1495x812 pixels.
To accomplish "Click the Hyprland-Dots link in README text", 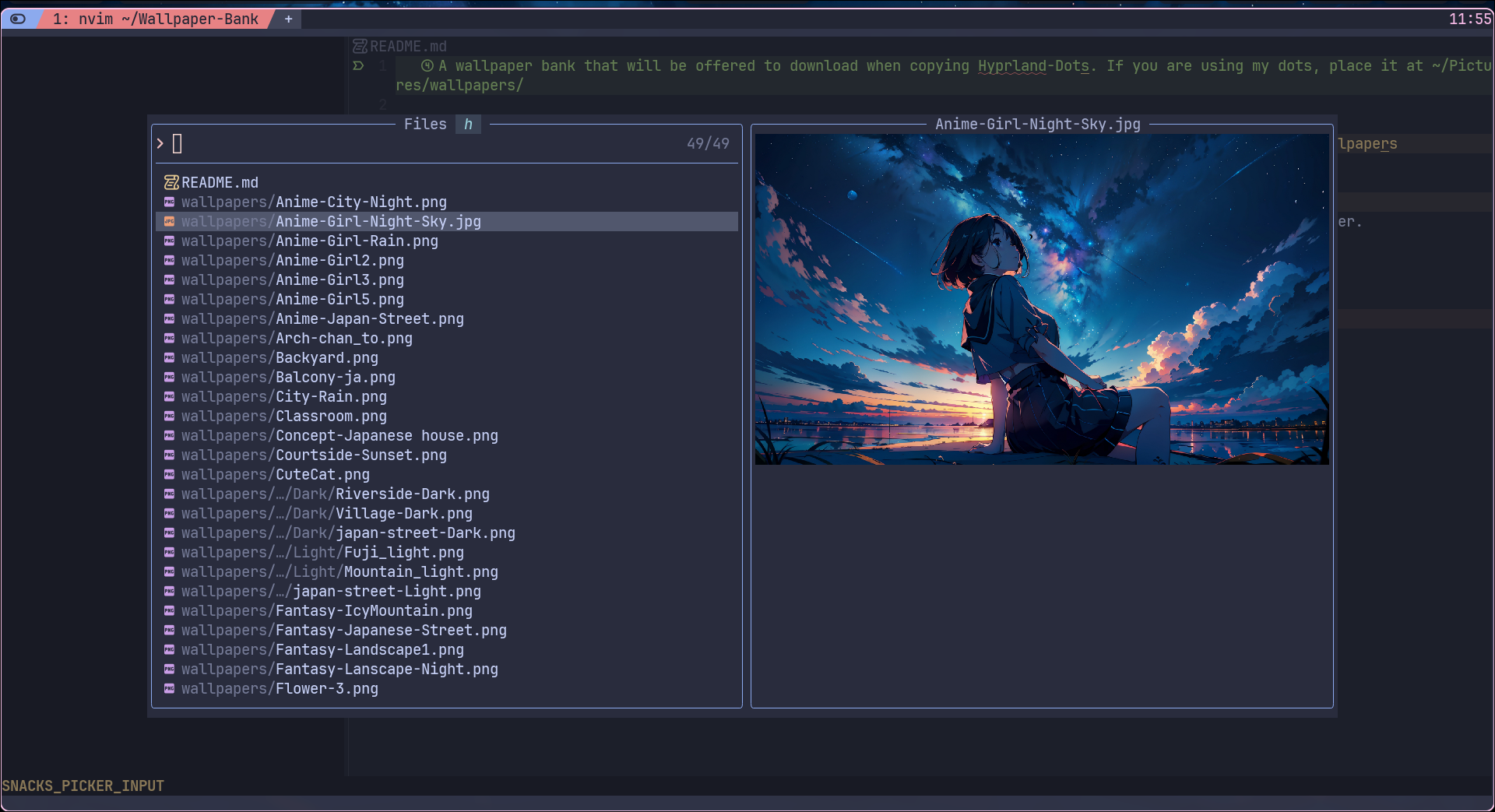I will tap(1033, 66).
